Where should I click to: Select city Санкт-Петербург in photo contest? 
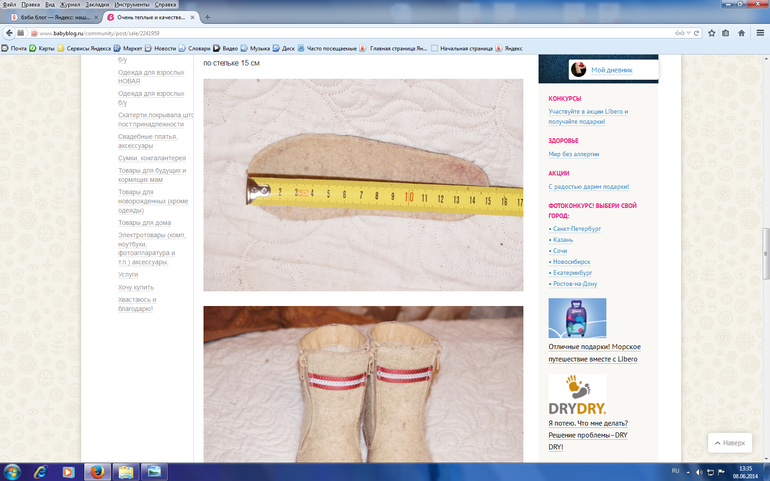coord(577,228)
